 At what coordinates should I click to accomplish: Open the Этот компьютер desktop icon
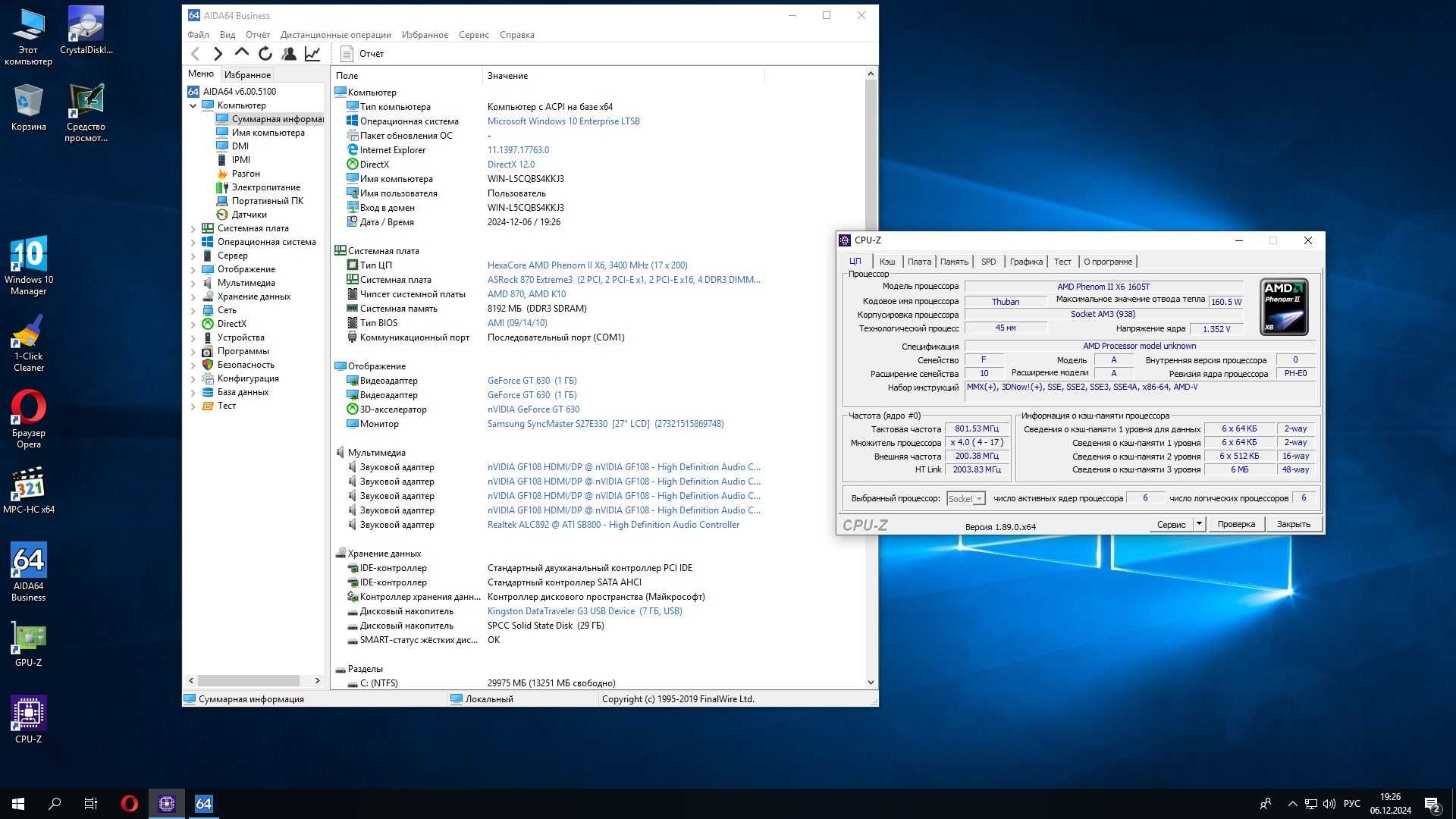pos(29,36)
